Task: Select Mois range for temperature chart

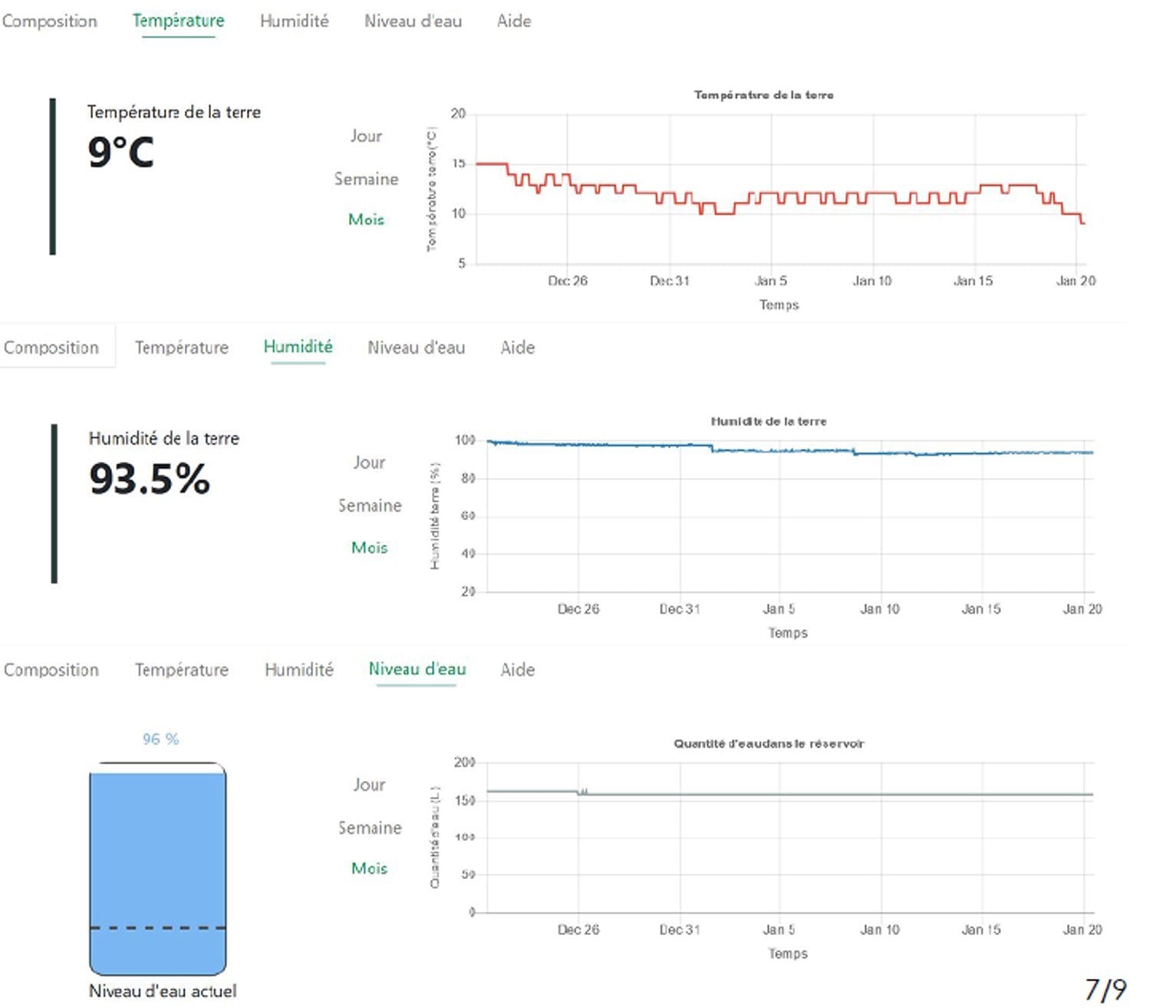Action: click(x=366, y=219)
